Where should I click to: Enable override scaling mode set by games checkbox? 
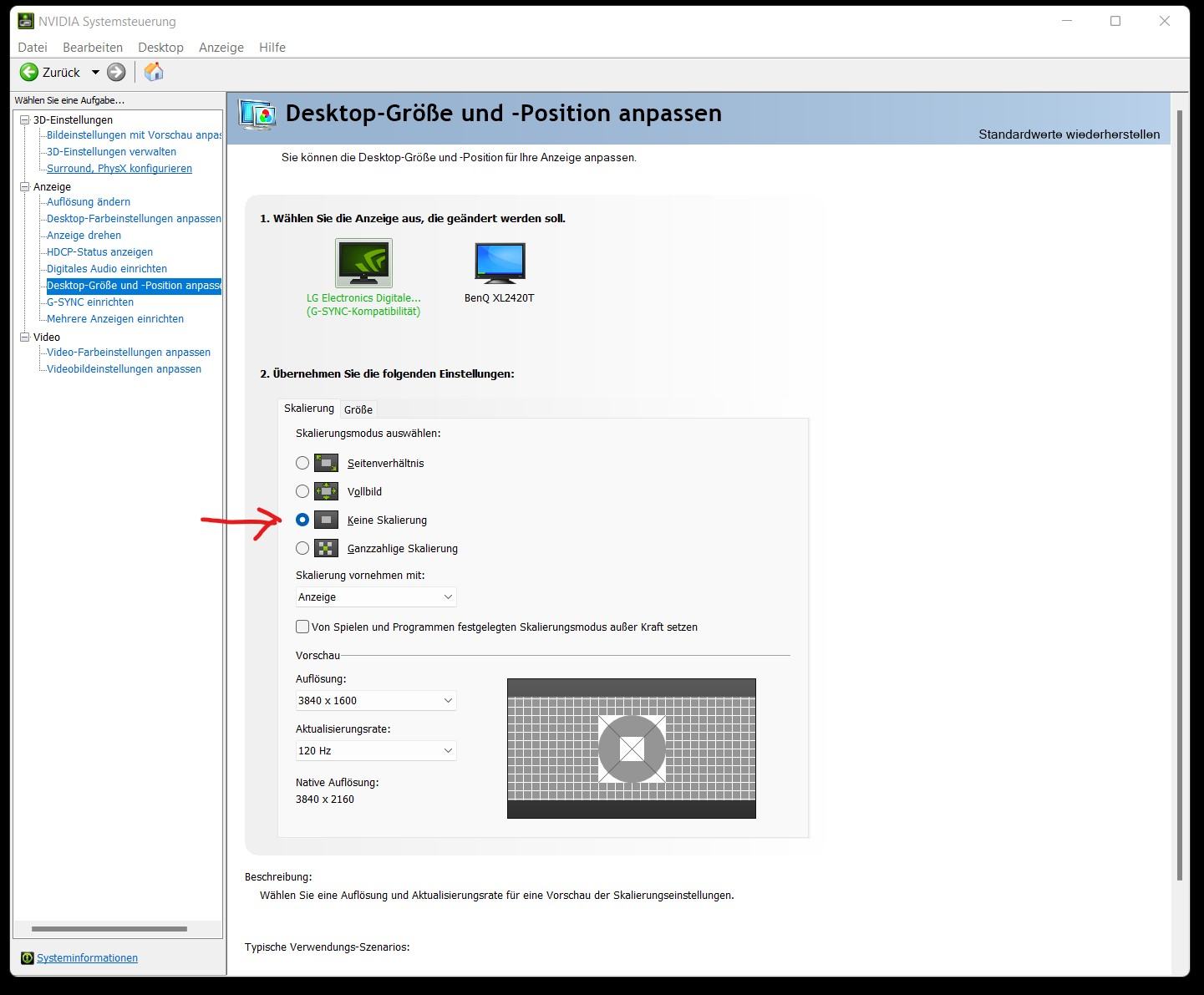(x=302, y=627)
